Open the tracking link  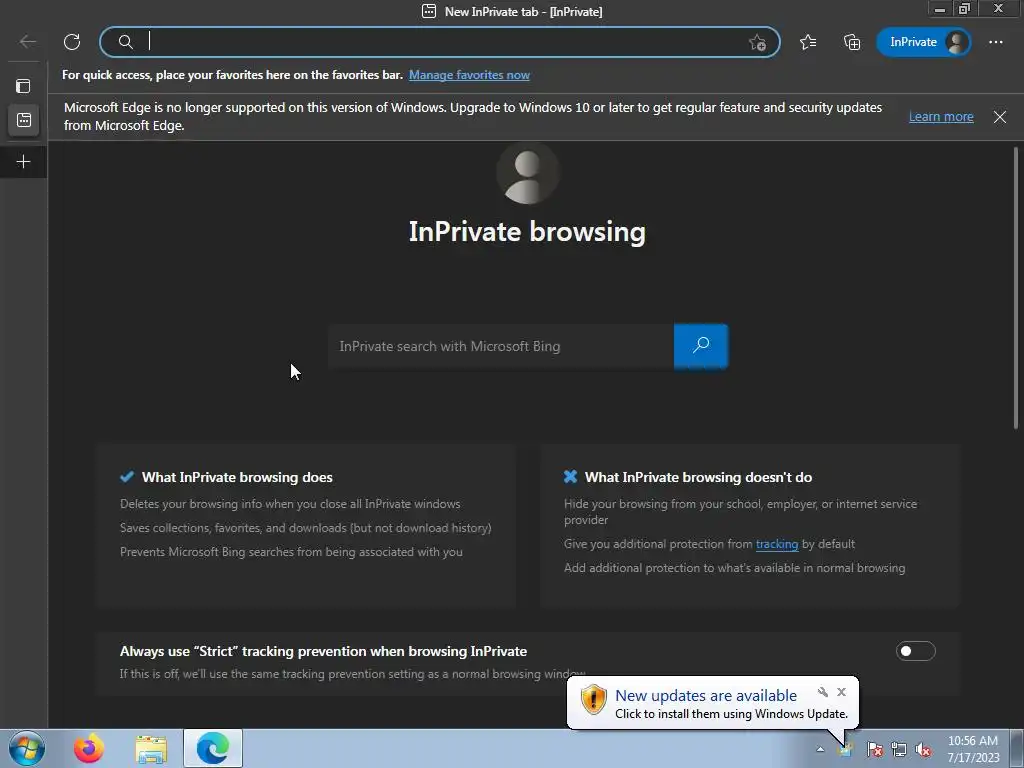click(x=776, y=544)
